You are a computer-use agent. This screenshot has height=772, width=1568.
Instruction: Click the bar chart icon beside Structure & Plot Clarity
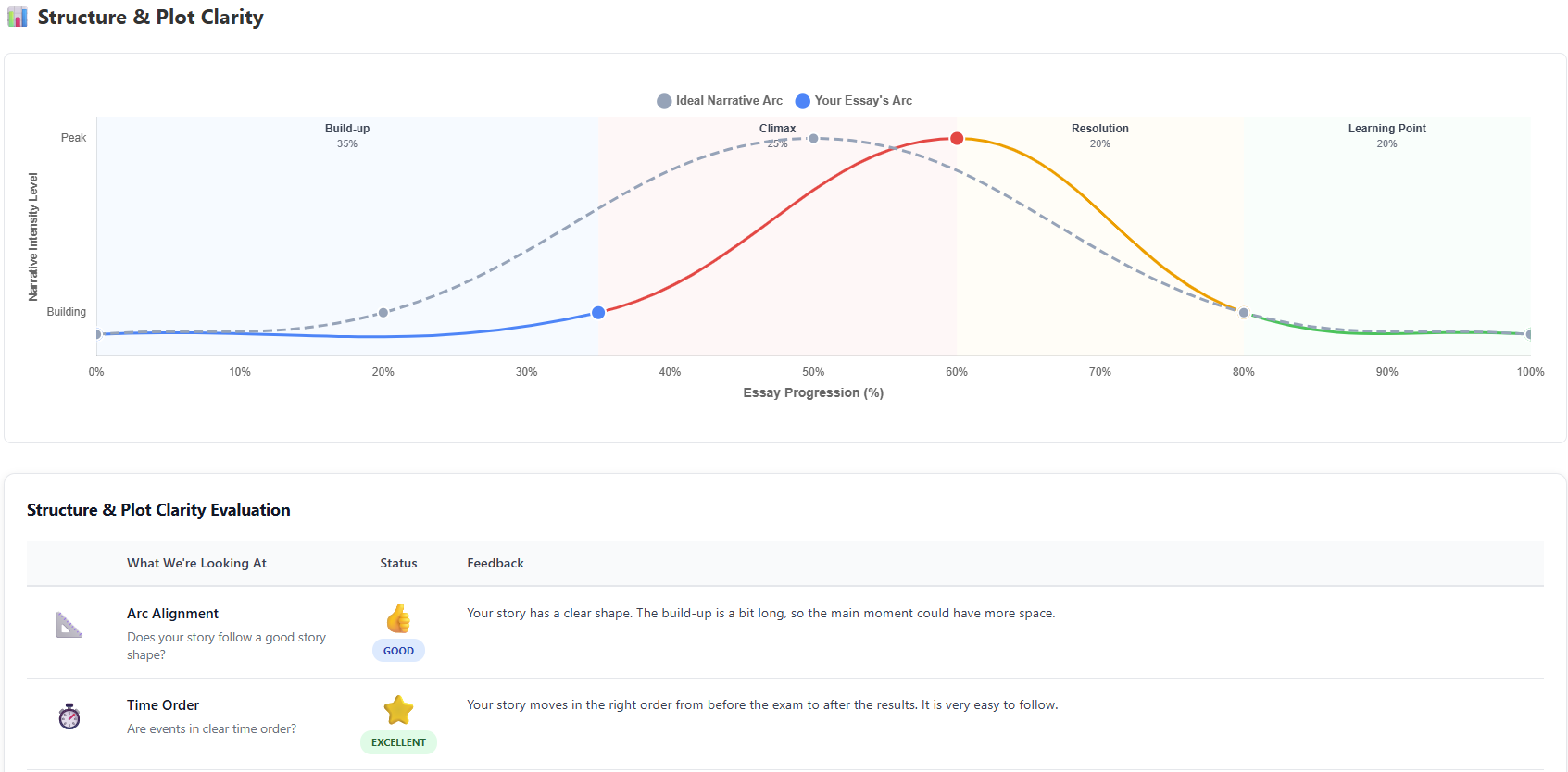(18, 17)
